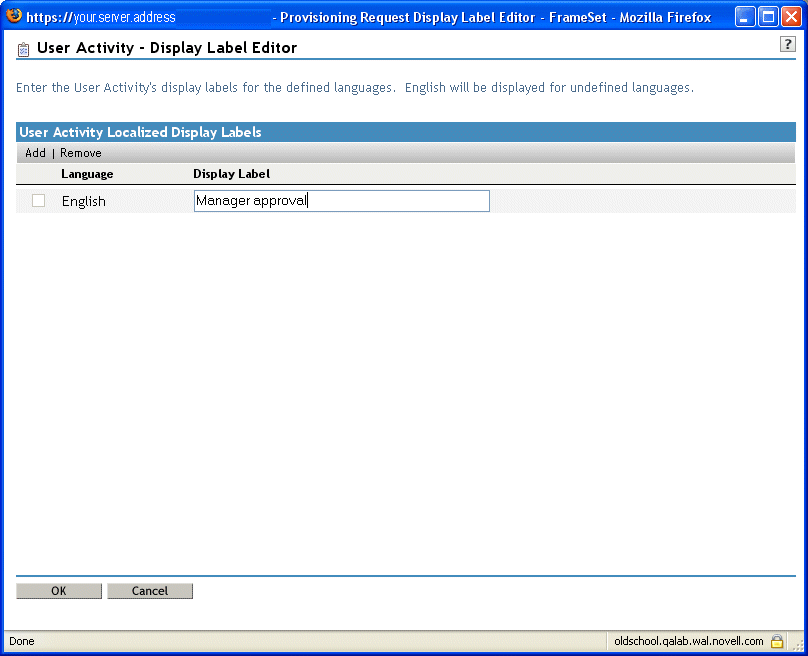The height and width of the screenshot is (656, 808).
Task: Click Add in the labels toolbar
Action: (35, 153)
